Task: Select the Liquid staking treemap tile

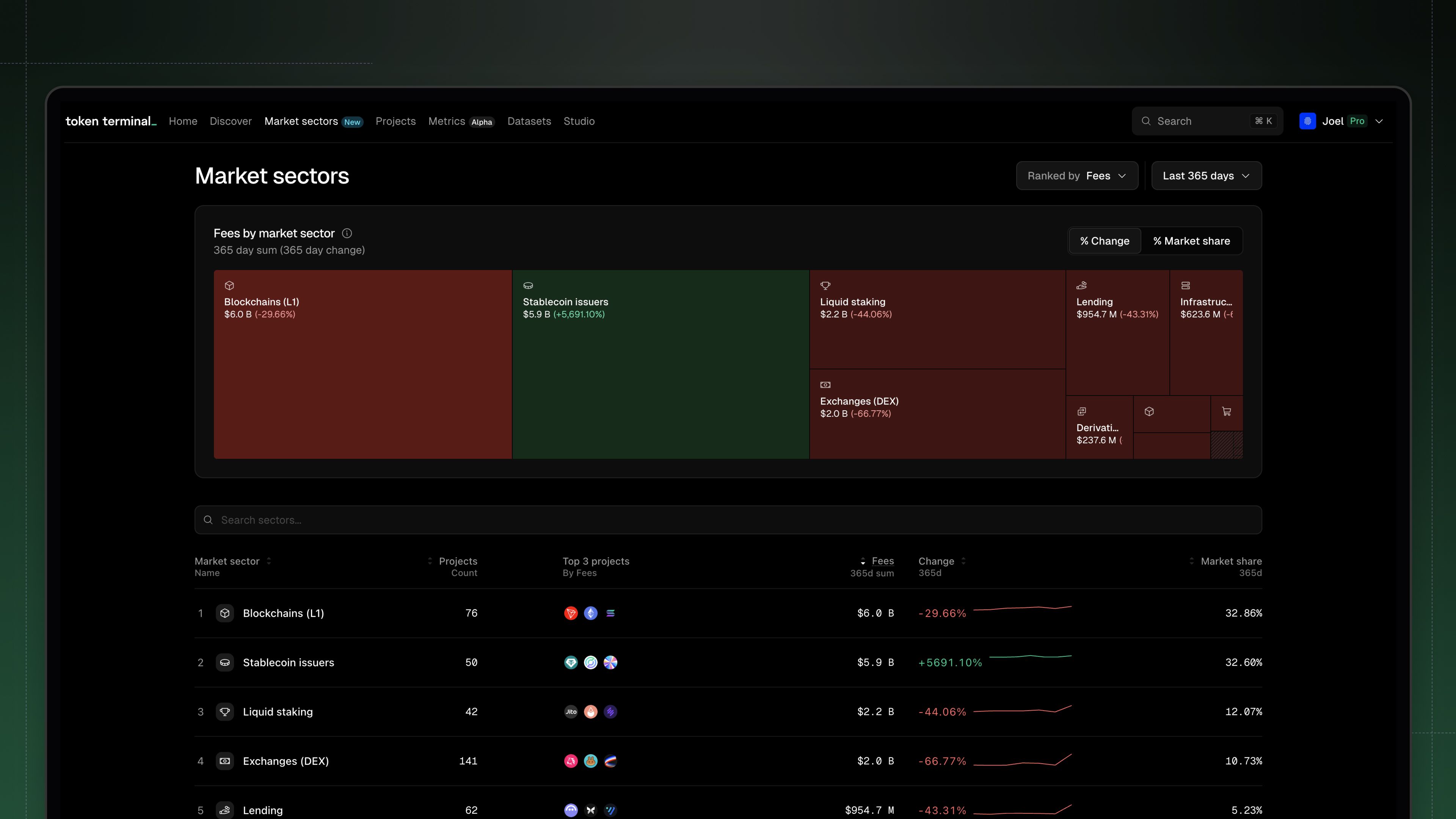Action: 938,319
